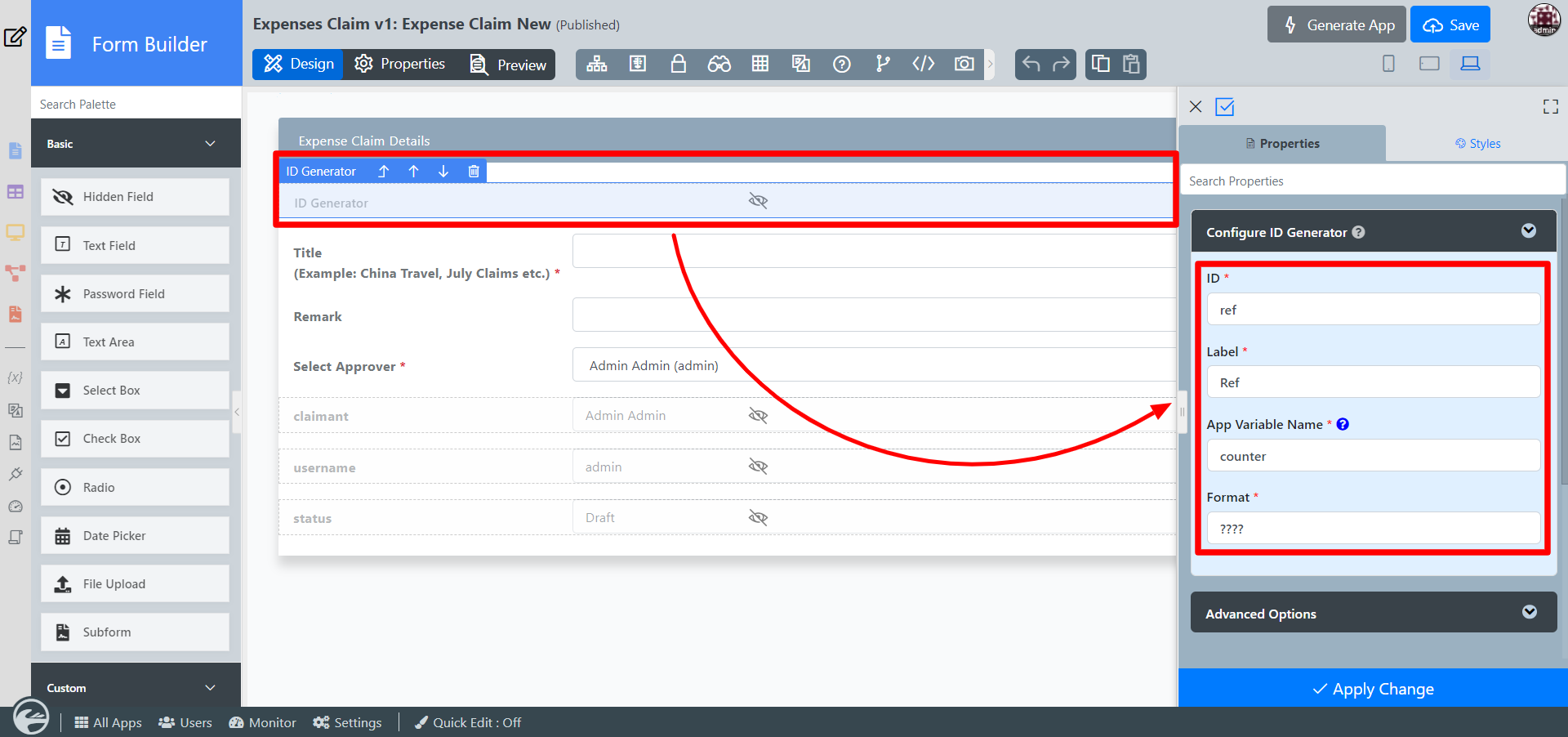Click the lock permission icon in toolbar

tap(678, 64)
